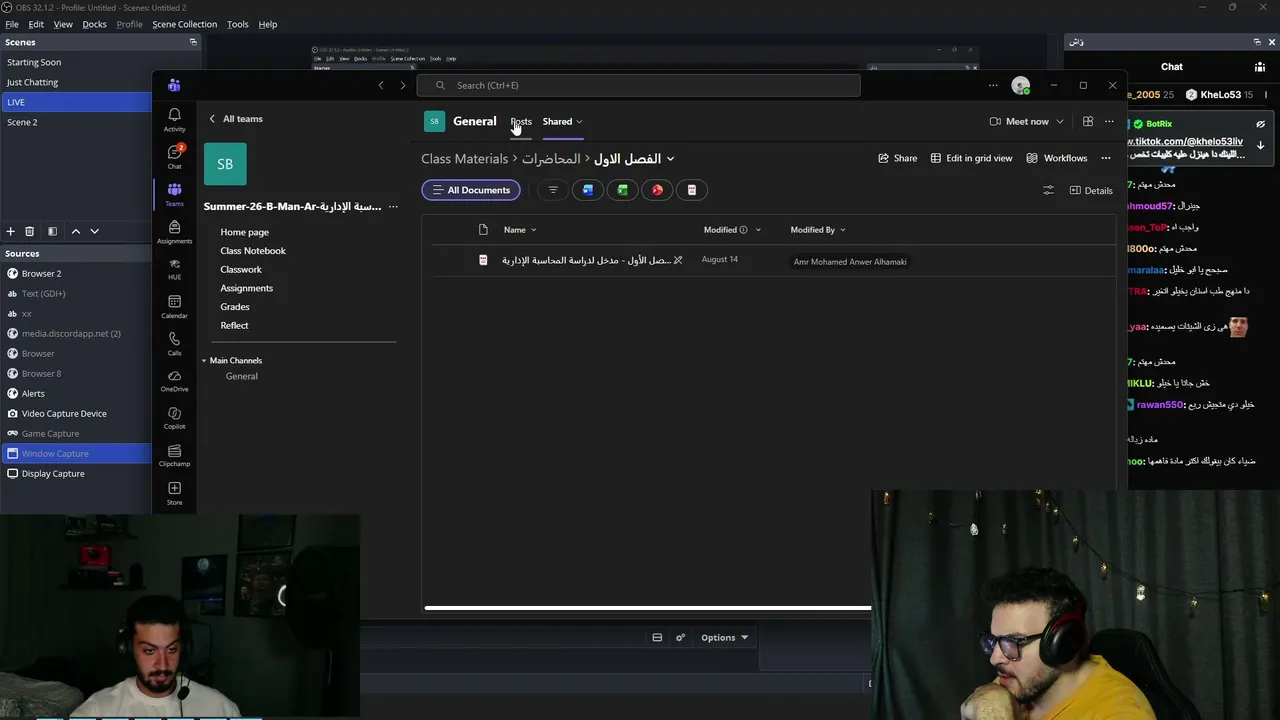Go back to All teams

point(235,119)
